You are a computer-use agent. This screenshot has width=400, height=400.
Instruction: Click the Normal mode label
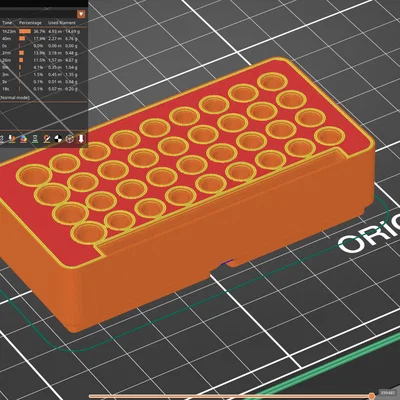pyautogui.click(x=15, y=98)
